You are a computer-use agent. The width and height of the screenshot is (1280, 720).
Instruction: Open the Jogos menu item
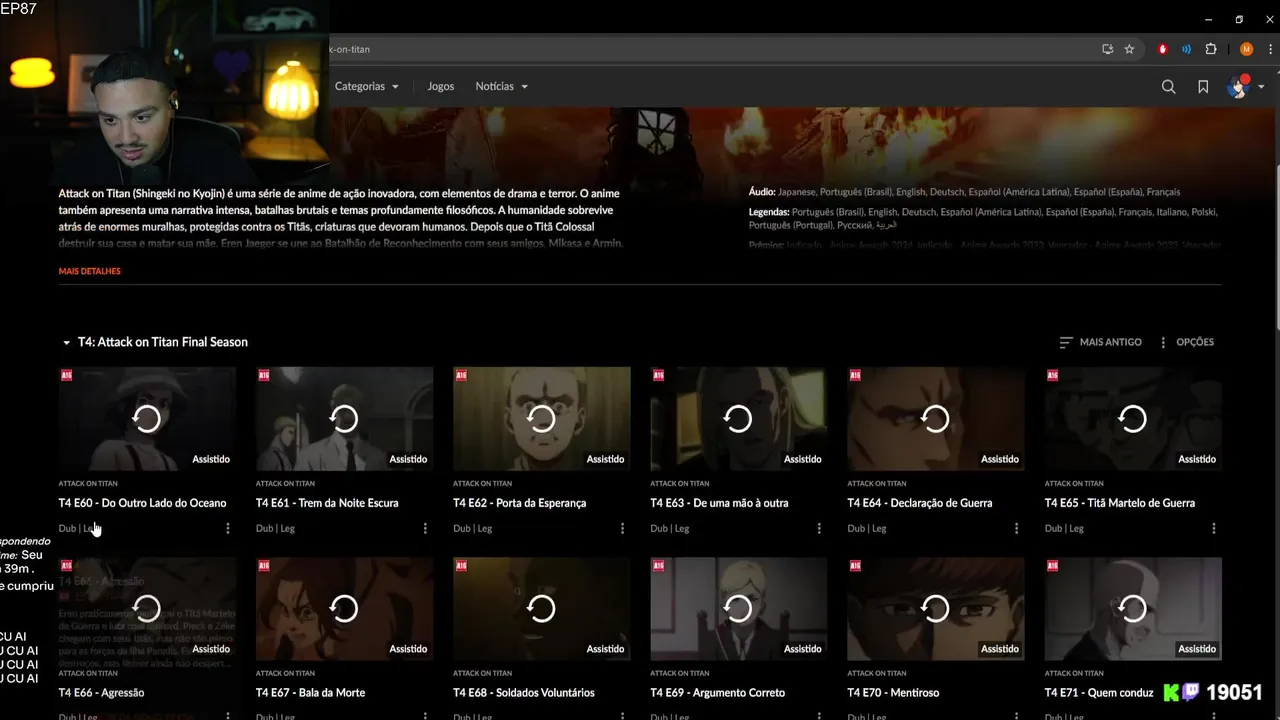[440, 86]
